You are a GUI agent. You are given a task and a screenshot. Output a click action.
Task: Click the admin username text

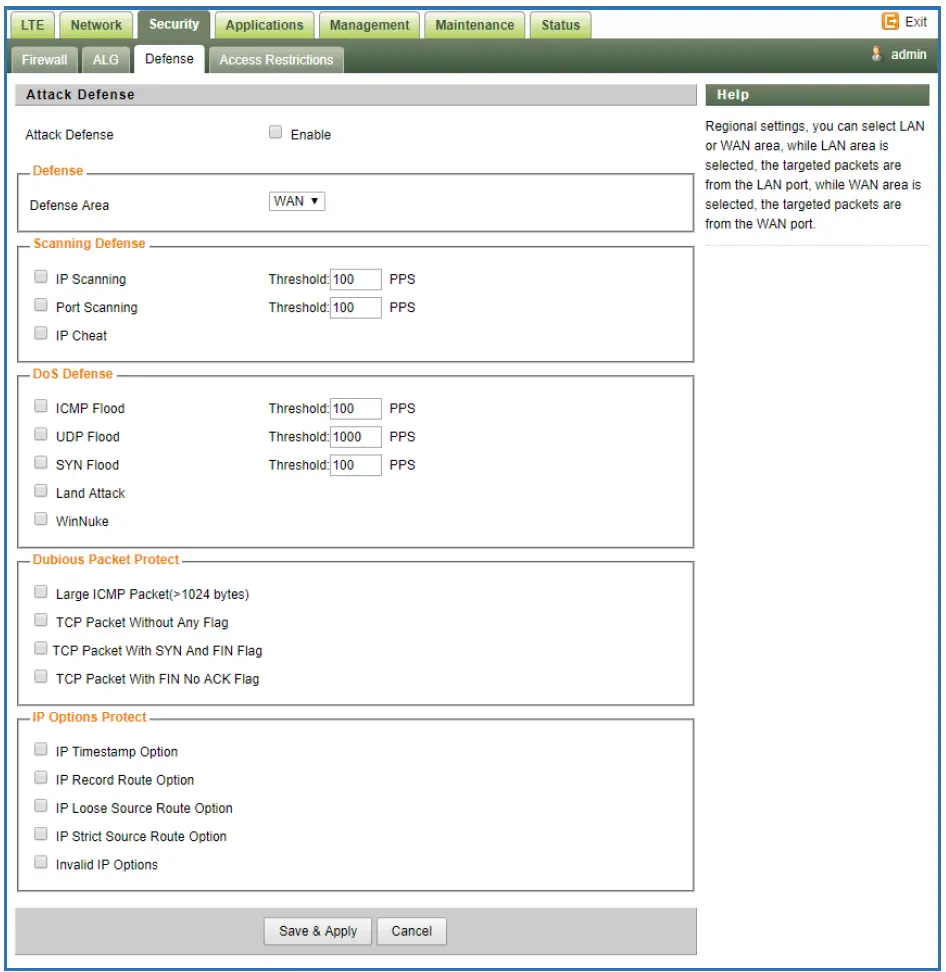909,55
